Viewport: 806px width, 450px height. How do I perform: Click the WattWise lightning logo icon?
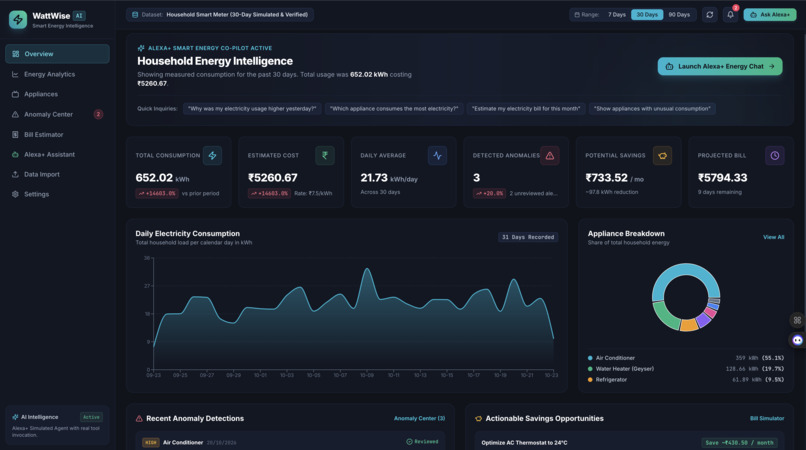18,20
